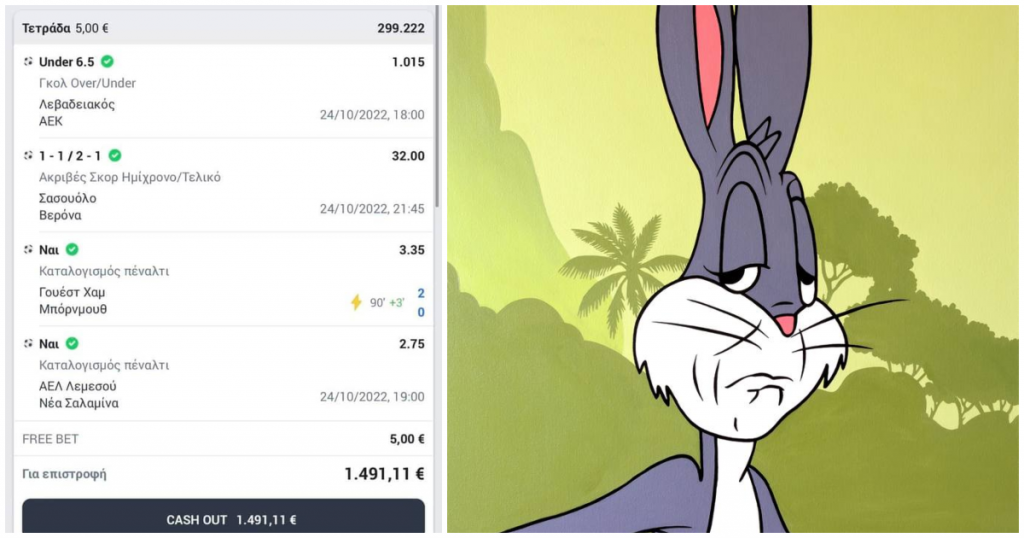Viewport: 1024px width, 538px height.
Task: Click the football icon on the Γουέστ Χαμ bet
Action: coord(28,249)
